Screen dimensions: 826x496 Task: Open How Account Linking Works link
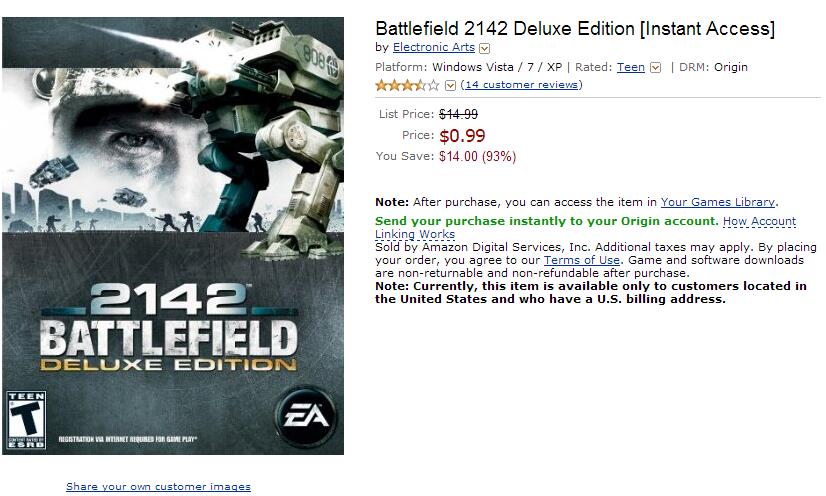pyautogui.click(x=585, y=227)
